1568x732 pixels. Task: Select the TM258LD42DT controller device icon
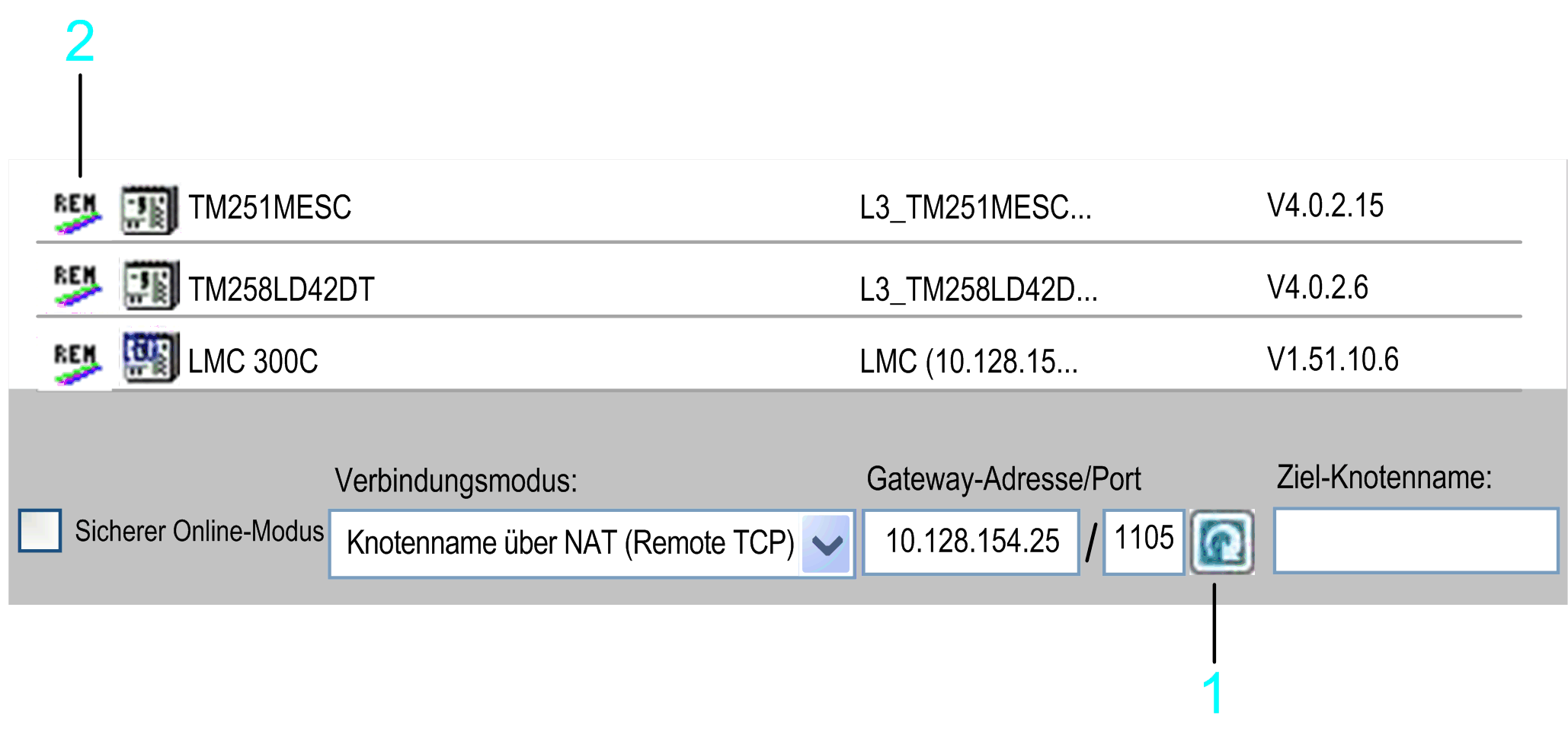tap(149, 284)
